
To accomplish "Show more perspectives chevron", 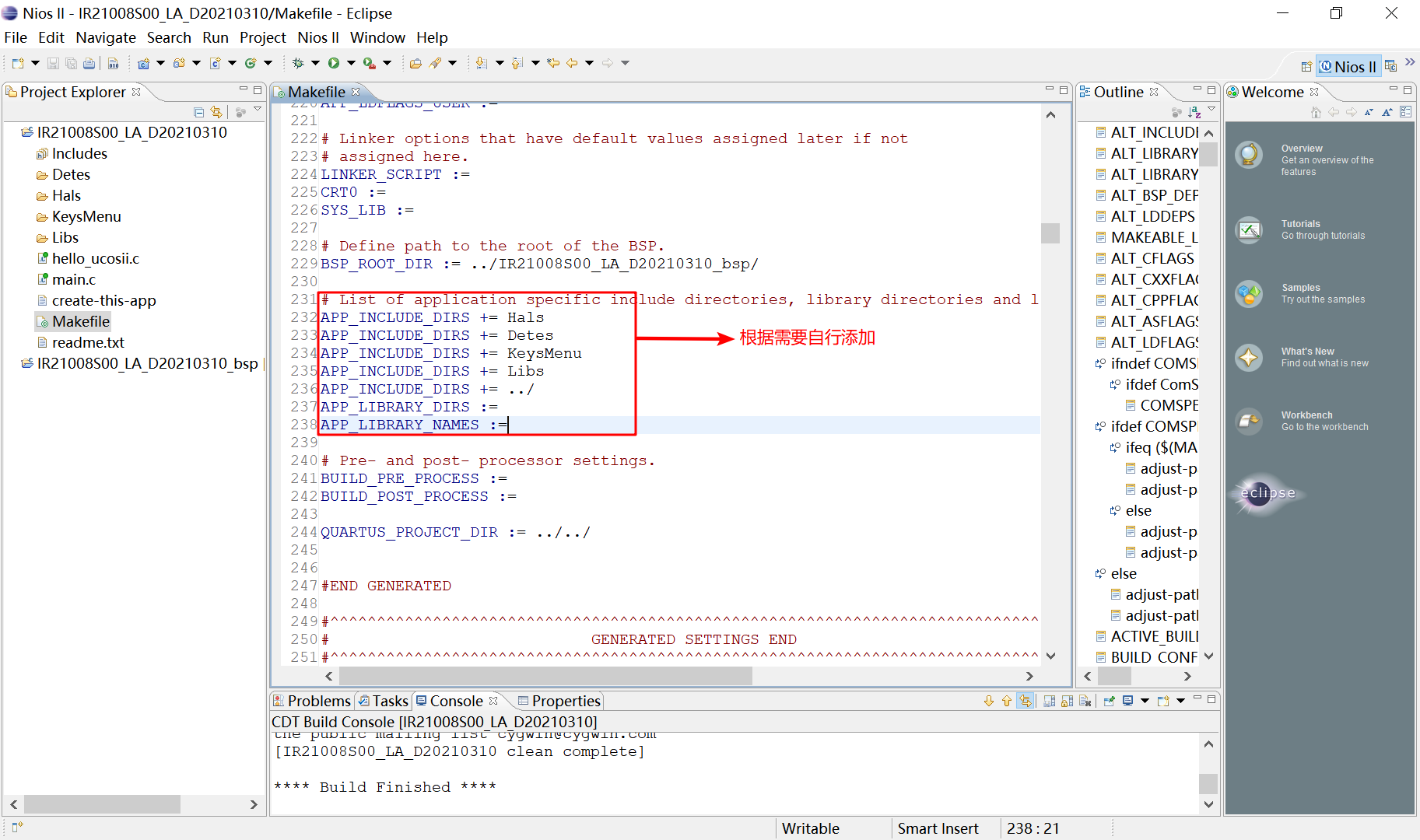I will [x=1409, y=62].
